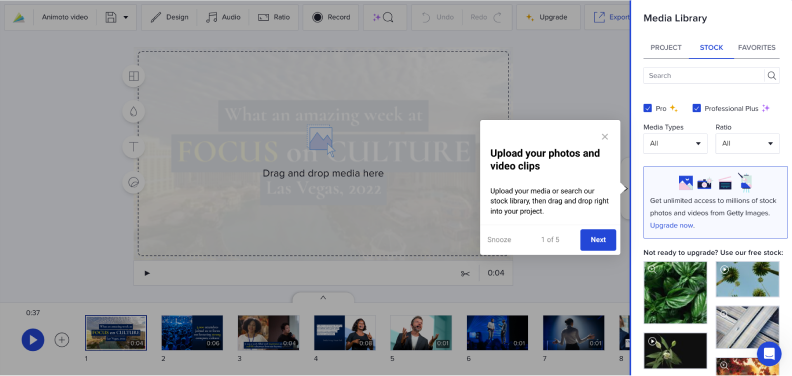Click the Undo button
792x376 pixels.
point(437,17)
